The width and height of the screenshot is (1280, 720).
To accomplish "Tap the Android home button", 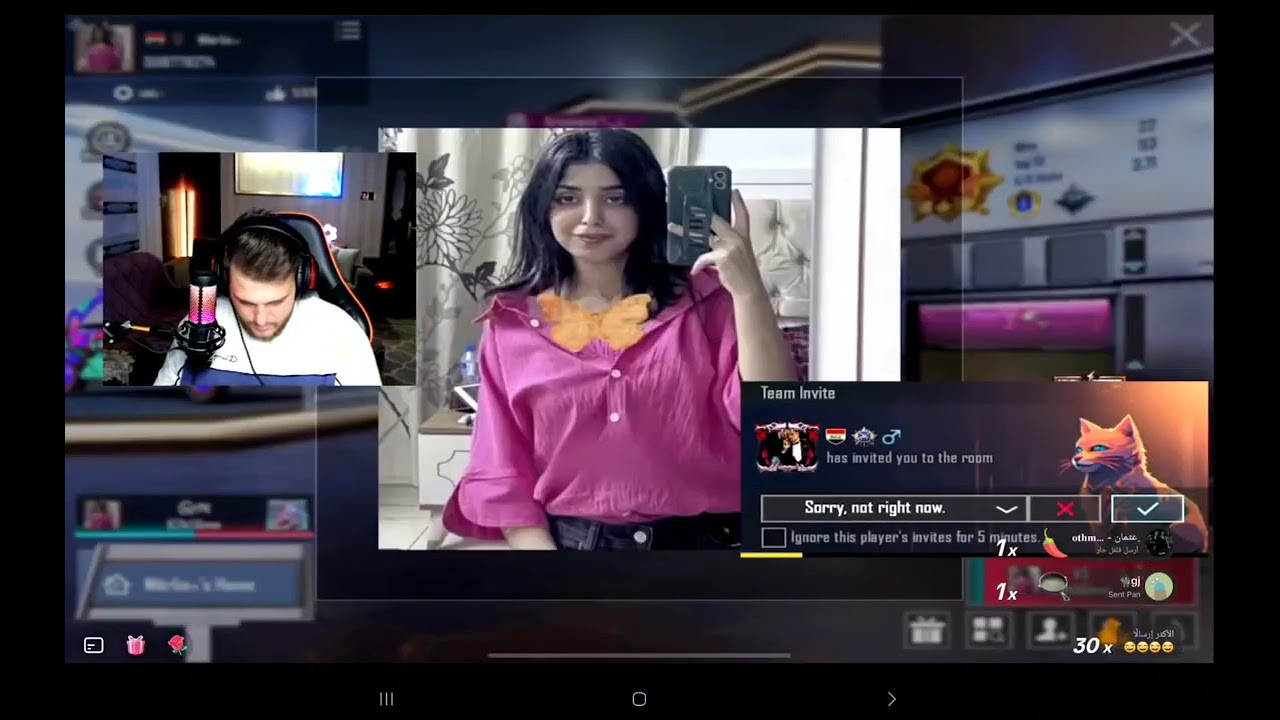I will pos(639,699).
